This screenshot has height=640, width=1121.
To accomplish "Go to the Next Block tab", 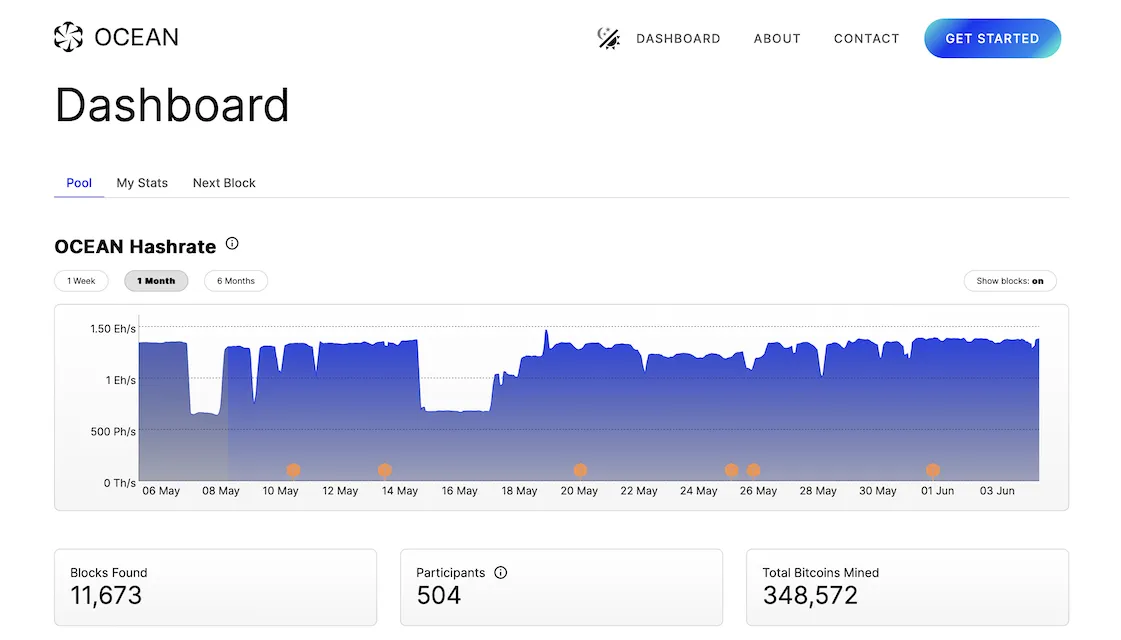I will click(x=224, y=183).
